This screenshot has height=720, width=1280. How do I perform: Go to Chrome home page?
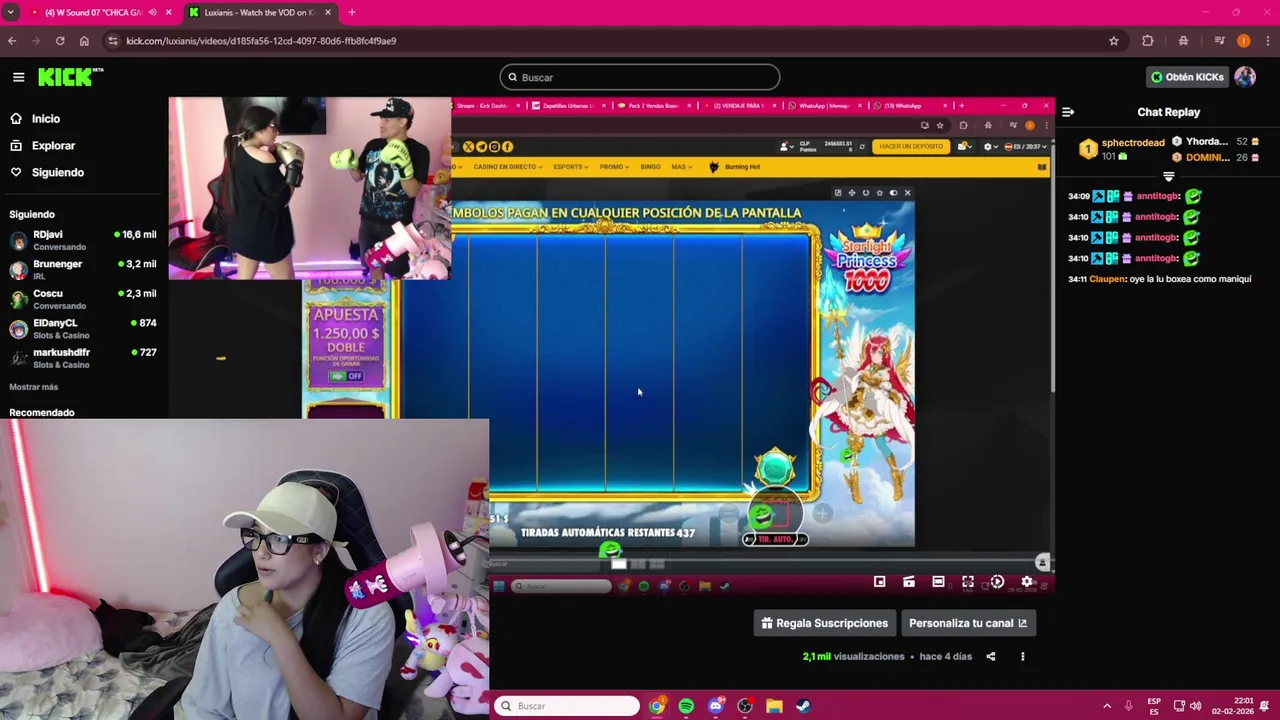[x=84, y=41]
